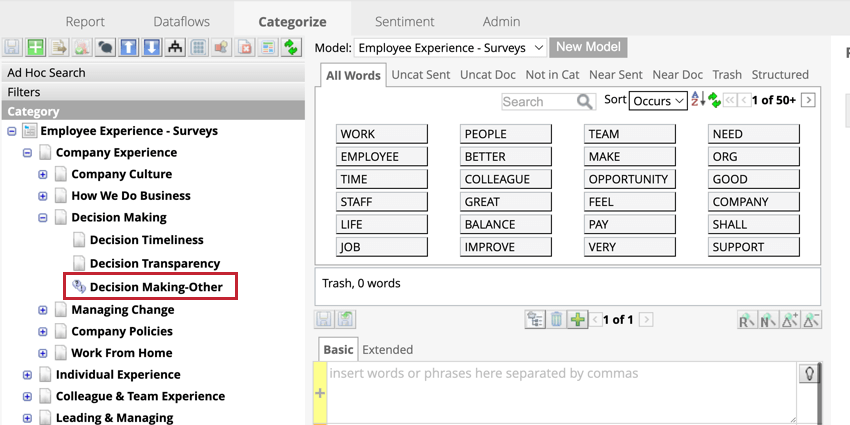Viewport: 850px width, 425px height.
Task: Click the trash bin delete rule icon
Action: pos(556,320)
